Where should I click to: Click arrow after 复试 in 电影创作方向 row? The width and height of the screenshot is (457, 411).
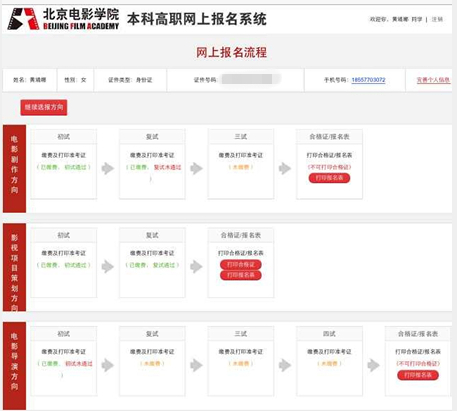[196, 168]
